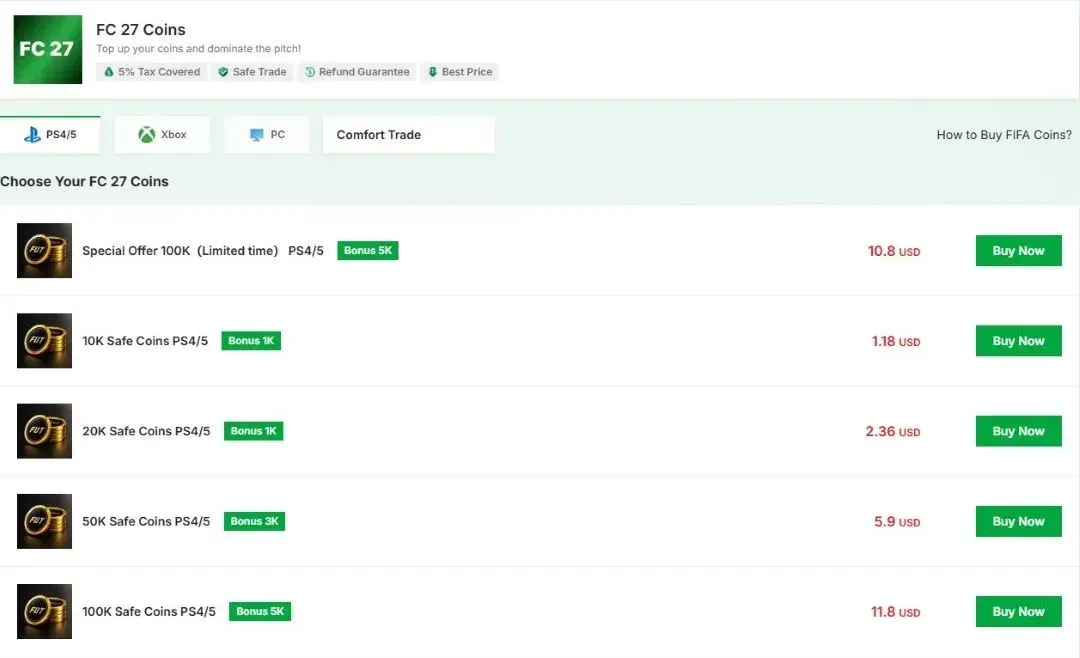Screen dimensions: 1080x658
Task: Click the 50K Safe Coins PS4/5 title
Action: pos(146,522)
